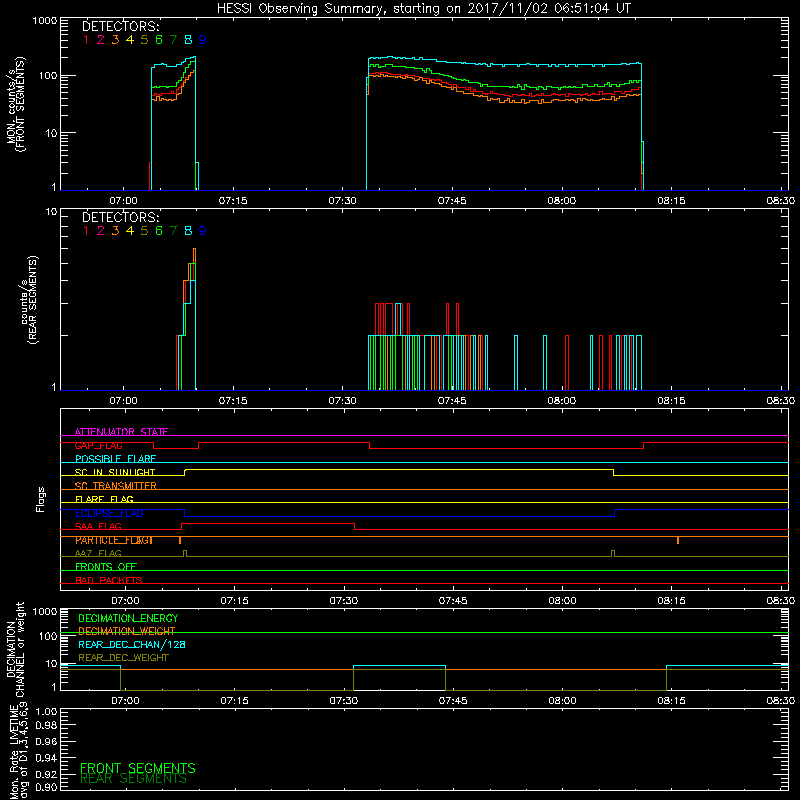Click the SAA_FLAG label
The width and height of the screenshot is (800, 800).
pyautogui.click(x=98, y=526)
